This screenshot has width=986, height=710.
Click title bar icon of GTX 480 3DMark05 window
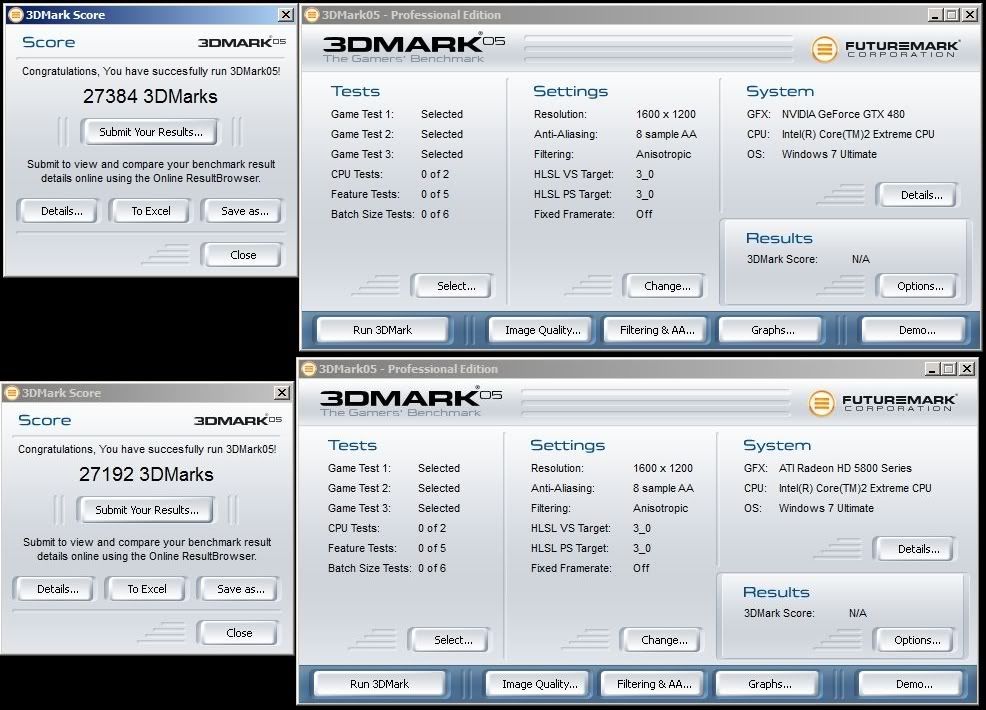311,14
